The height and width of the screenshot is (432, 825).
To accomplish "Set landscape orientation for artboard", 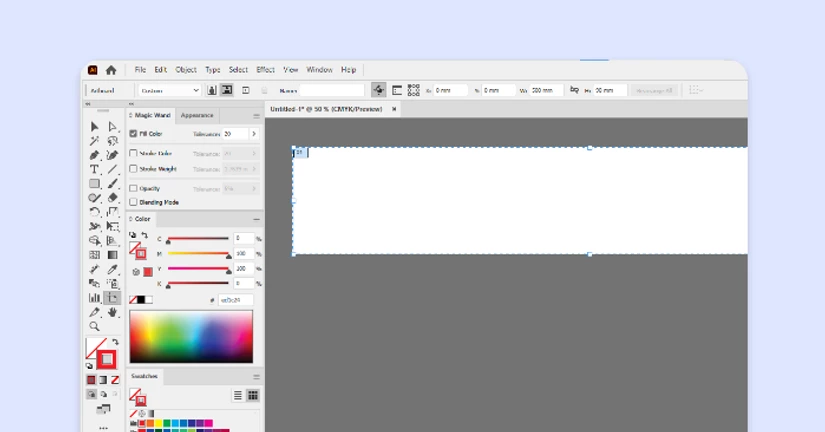I will pyautogui.click(x=227, y=90).
